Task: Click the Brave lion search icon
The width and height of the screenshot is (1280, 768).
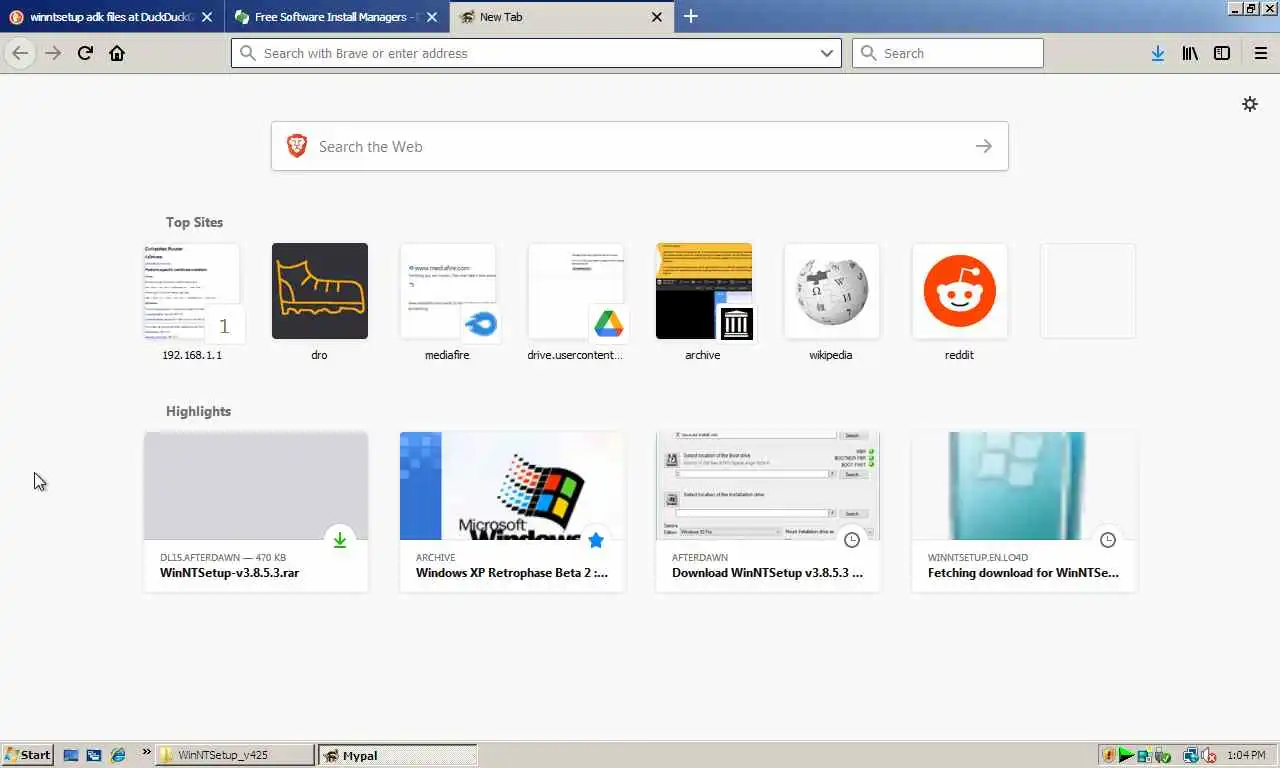Action: [x=297, y=146]
